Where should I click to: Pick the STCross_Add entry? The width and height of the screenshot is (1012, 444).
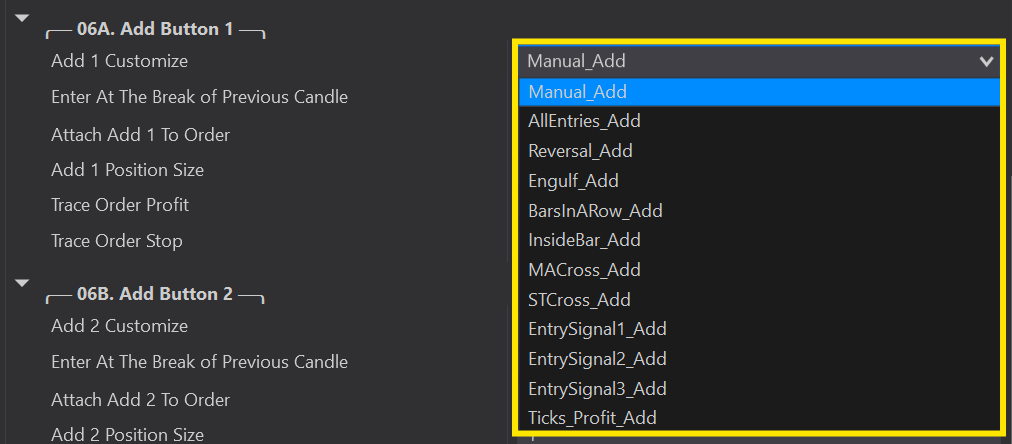tap(579, 300)
